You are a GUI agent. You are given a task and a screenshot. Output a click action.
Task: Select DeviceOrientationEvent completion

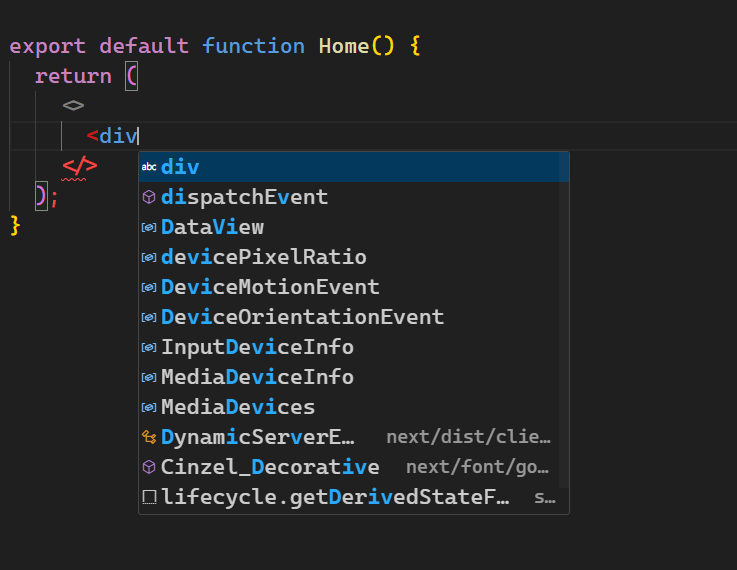click(x=353, y=317)
